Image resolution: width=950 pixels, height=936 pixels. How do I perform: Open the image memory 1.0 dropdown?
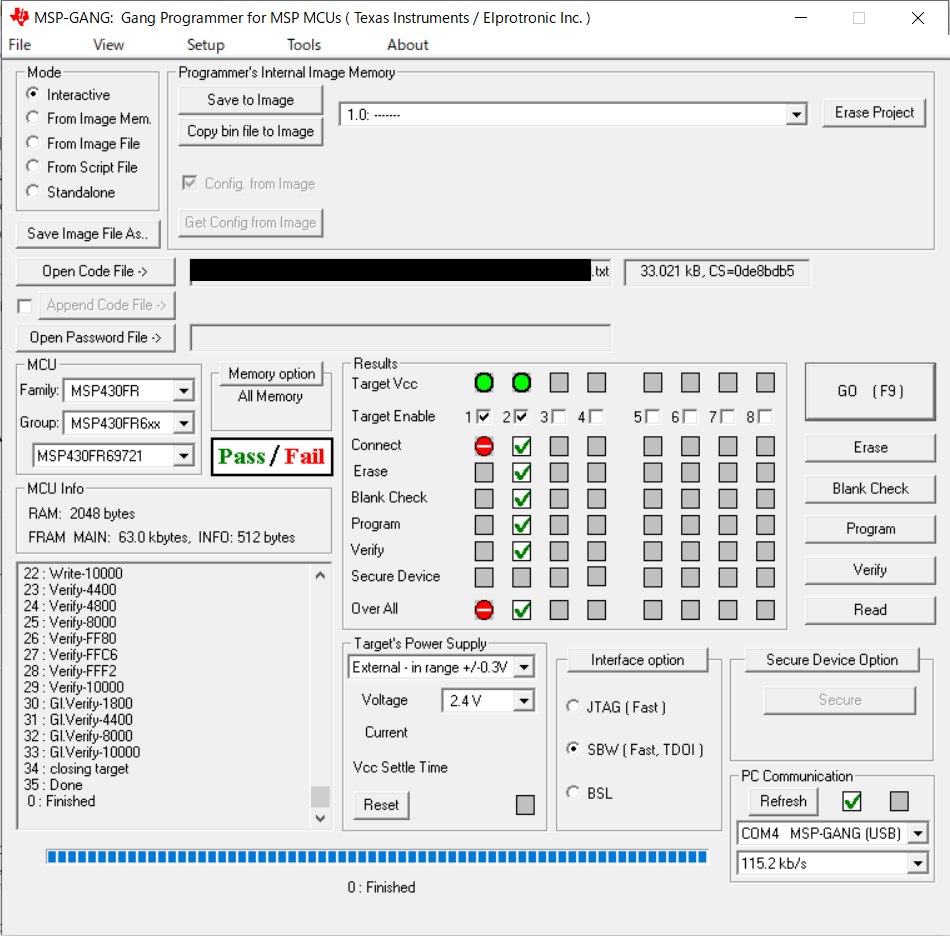tap(796, 115)
